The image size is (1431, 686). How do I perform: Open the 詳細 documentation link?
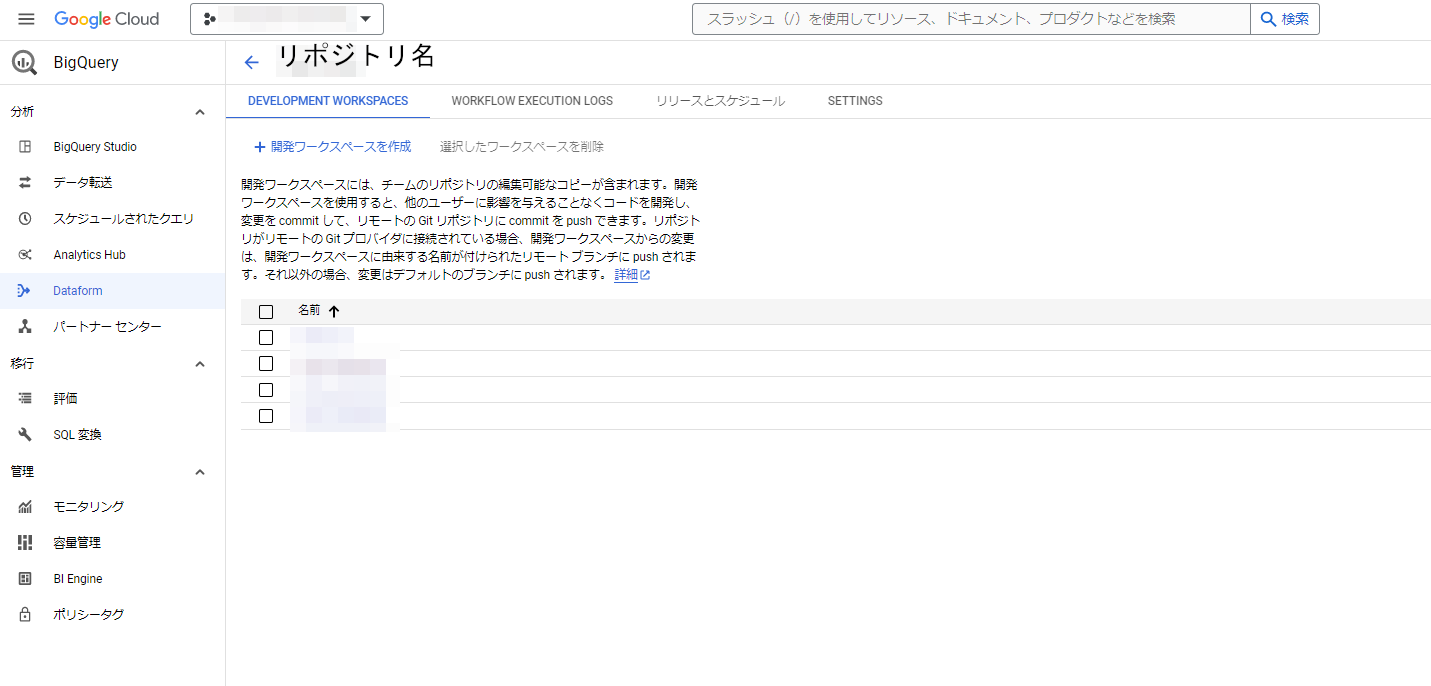coord(626,274)
